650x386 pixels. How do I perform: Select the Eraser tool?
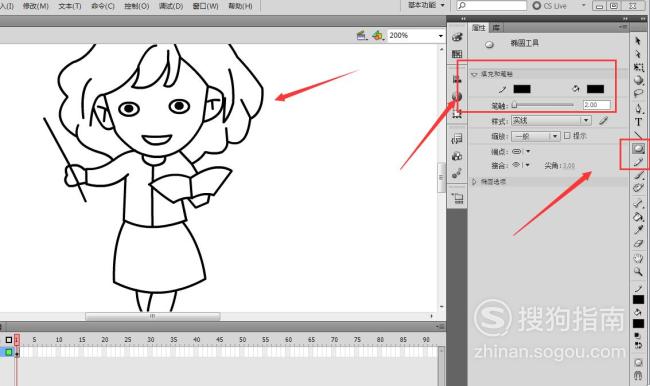click(638, 244)
